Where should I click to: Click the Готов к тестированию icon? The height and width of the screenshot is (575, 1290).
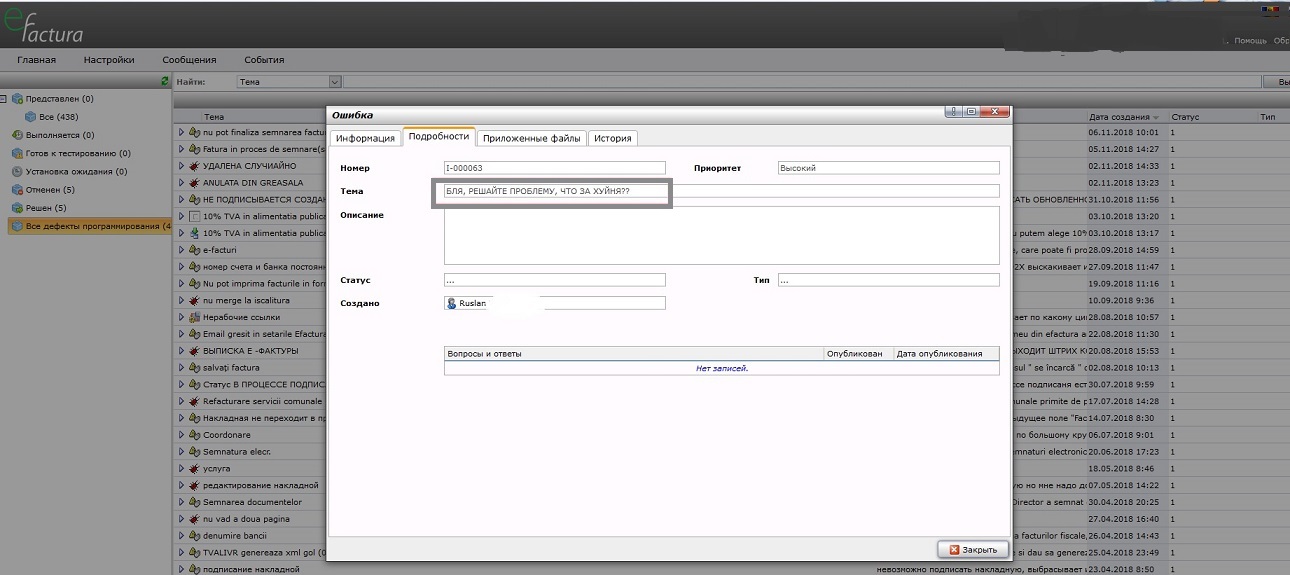tap(17, 153)
